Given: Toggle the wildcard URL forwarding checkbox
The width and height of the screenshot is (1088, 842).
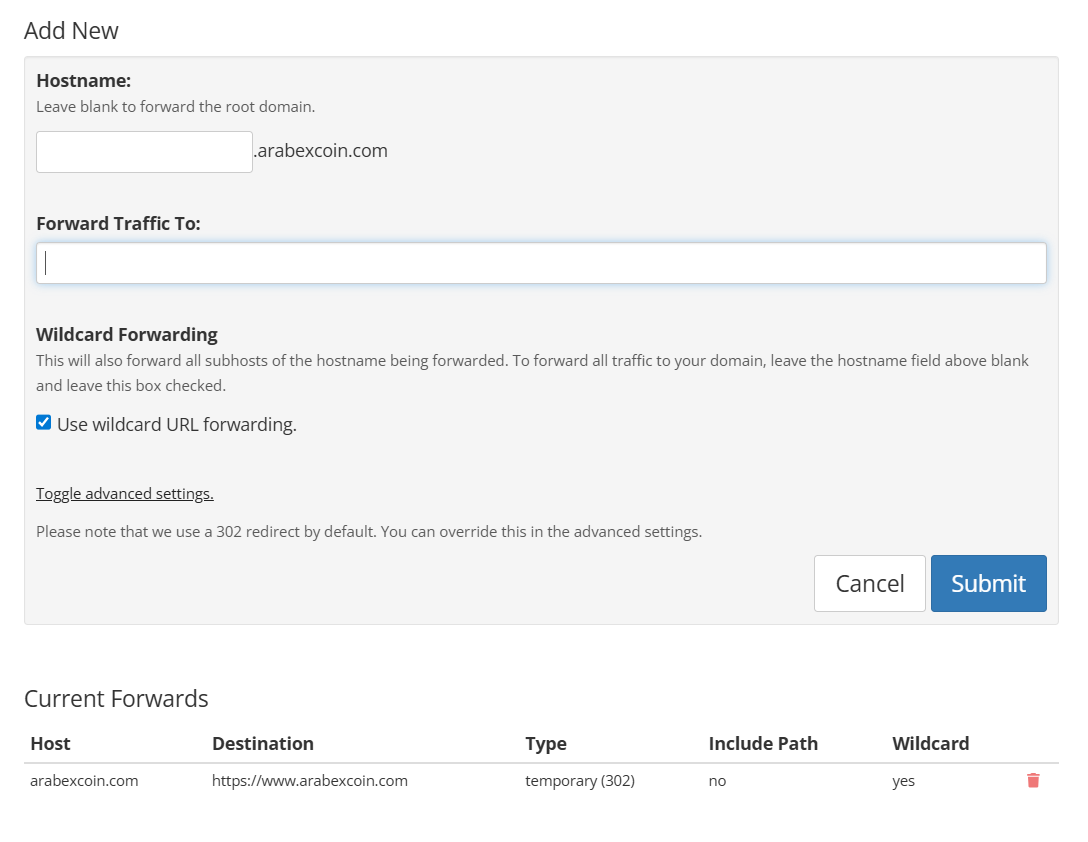Looking at the screenshot, I should (x=44, y=423).
